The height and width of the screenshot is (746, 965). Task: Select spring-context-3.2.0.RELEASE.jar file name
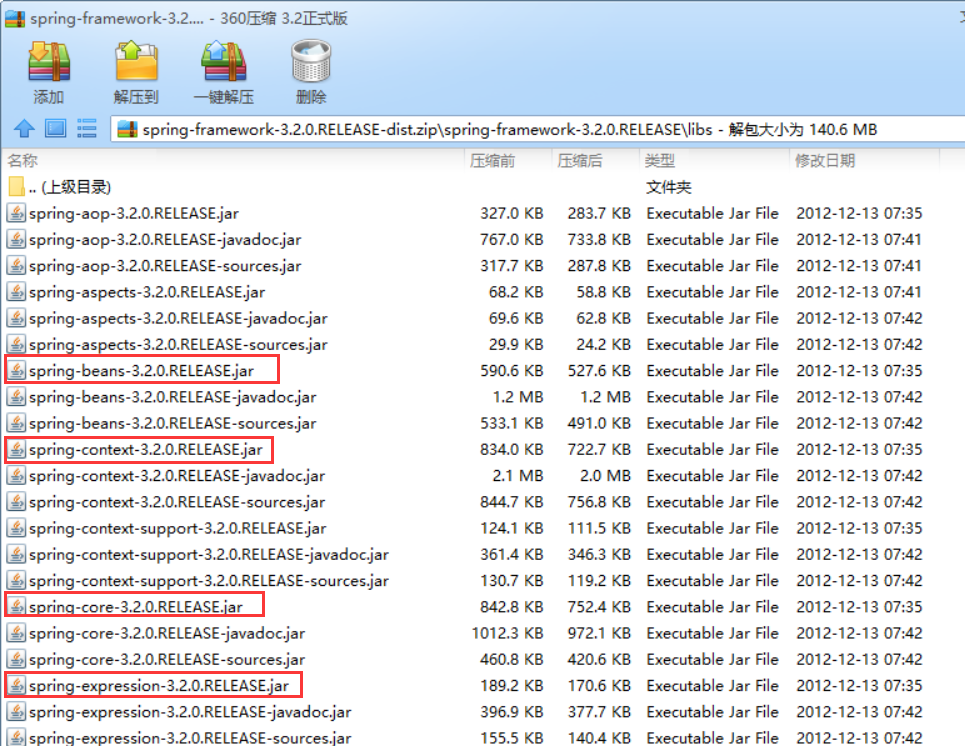[x=146, y=449]
